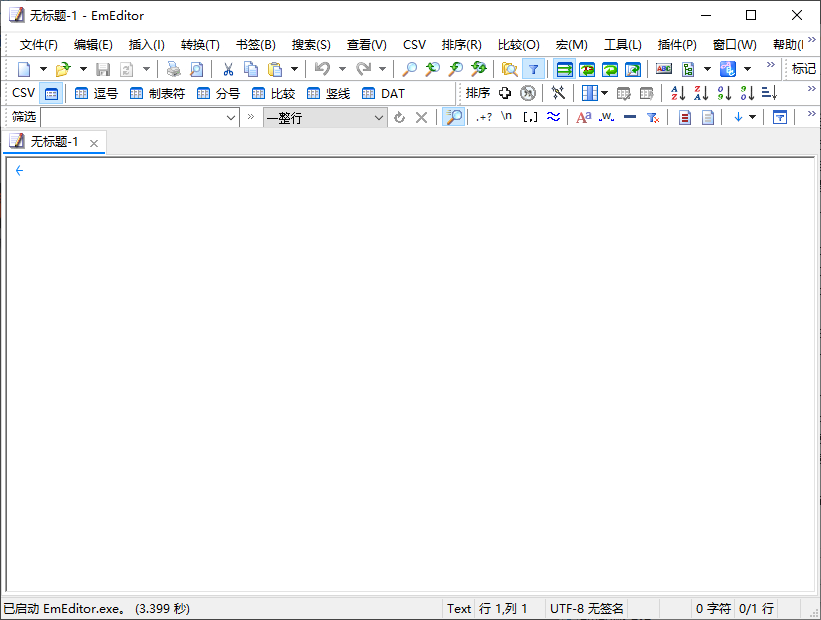
Task: Switch to 逗号 comma CSV mode
Action: [96, 94]
